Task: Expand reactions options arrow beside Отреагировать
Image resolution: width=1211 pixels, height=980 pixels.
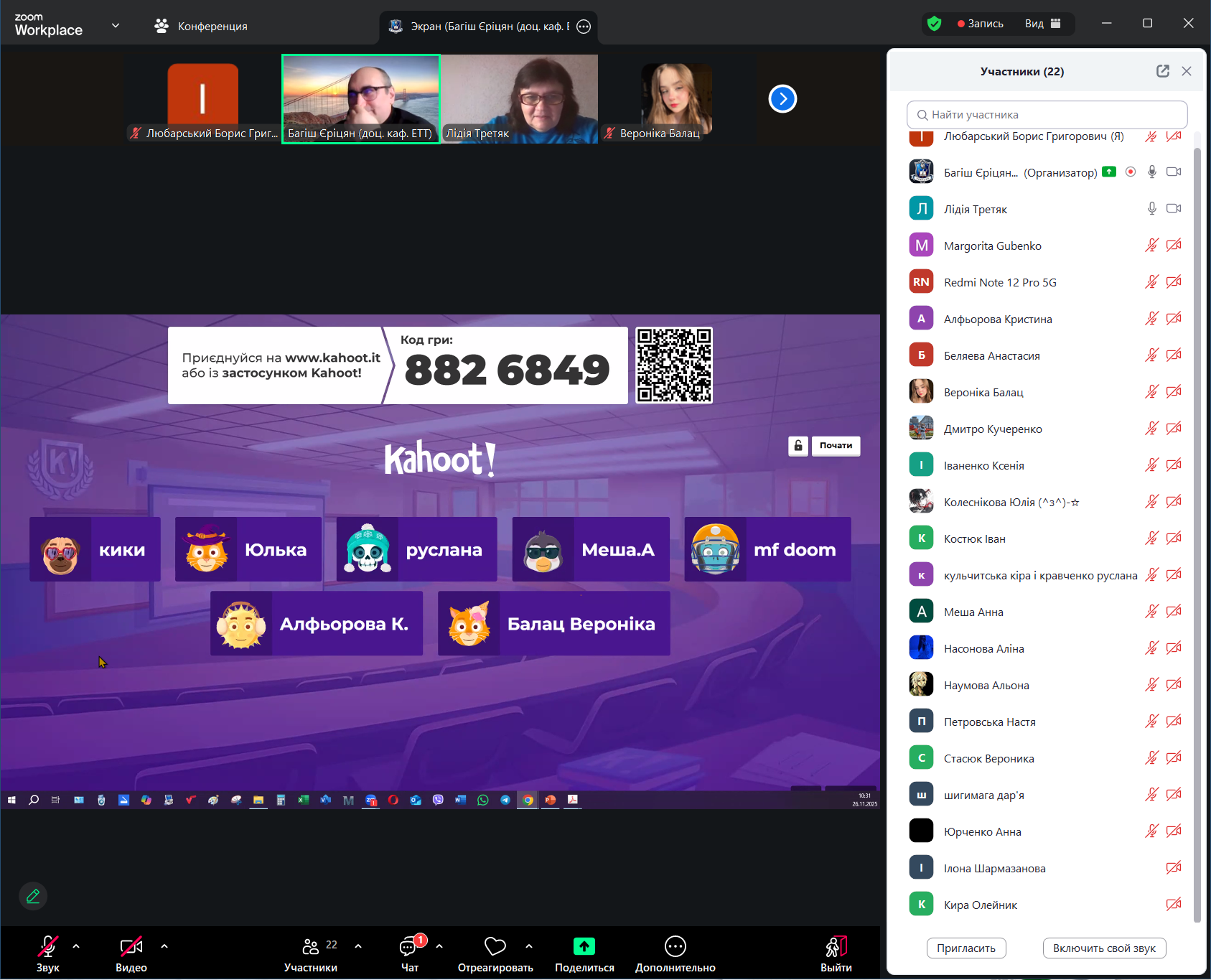Action: (x=529, y=946)
